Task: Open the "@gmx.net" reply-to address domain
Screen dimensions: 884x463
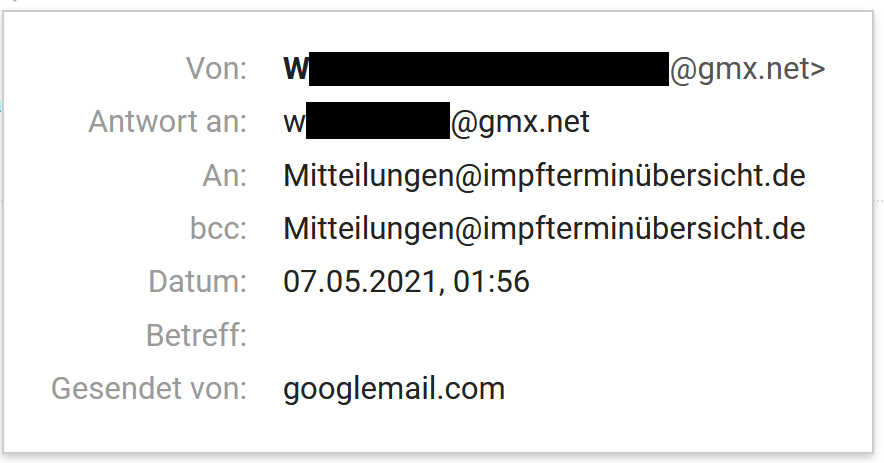Action: tap(520, 122)
